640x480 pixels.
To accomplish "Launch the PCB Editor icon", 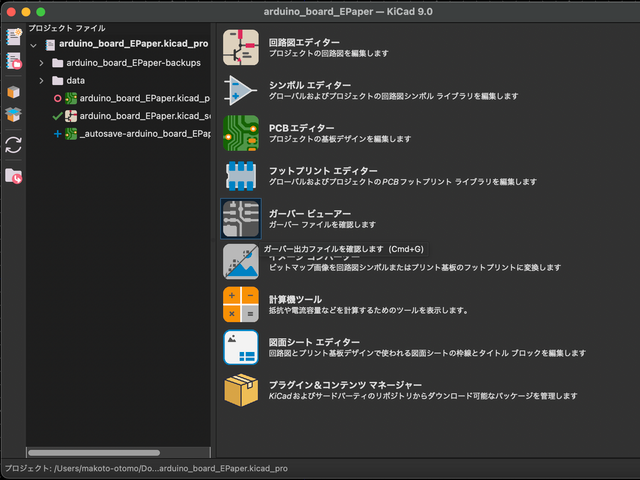I will click(x=241, y=133).
